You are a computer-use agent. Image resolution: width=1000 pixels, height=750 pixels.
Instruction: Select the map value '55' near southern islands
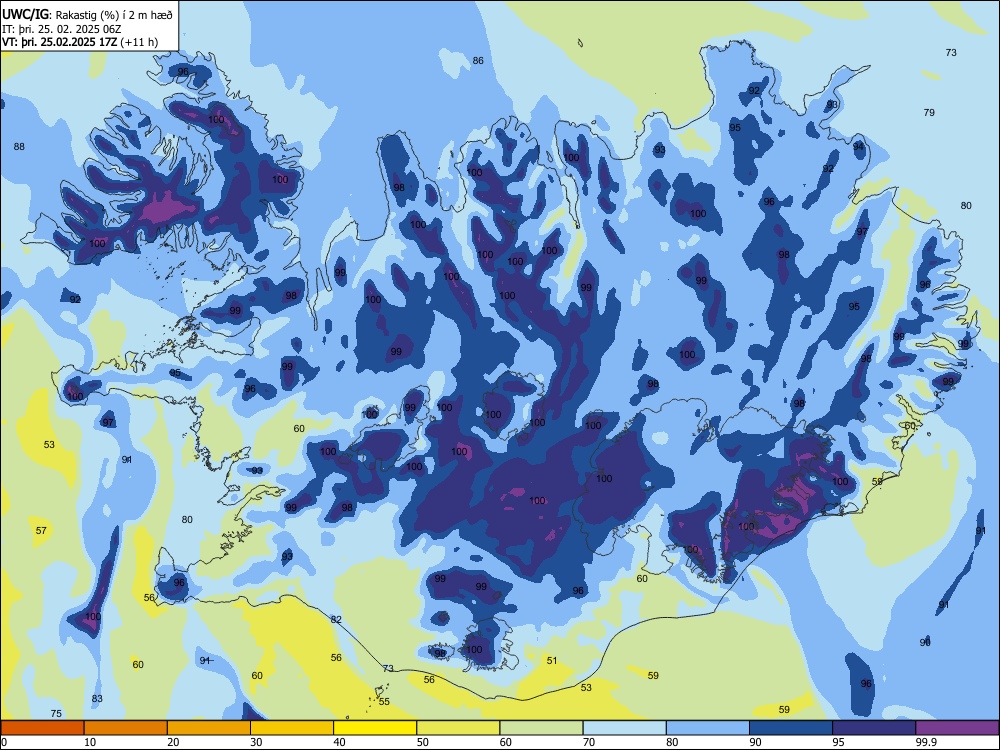384,702
